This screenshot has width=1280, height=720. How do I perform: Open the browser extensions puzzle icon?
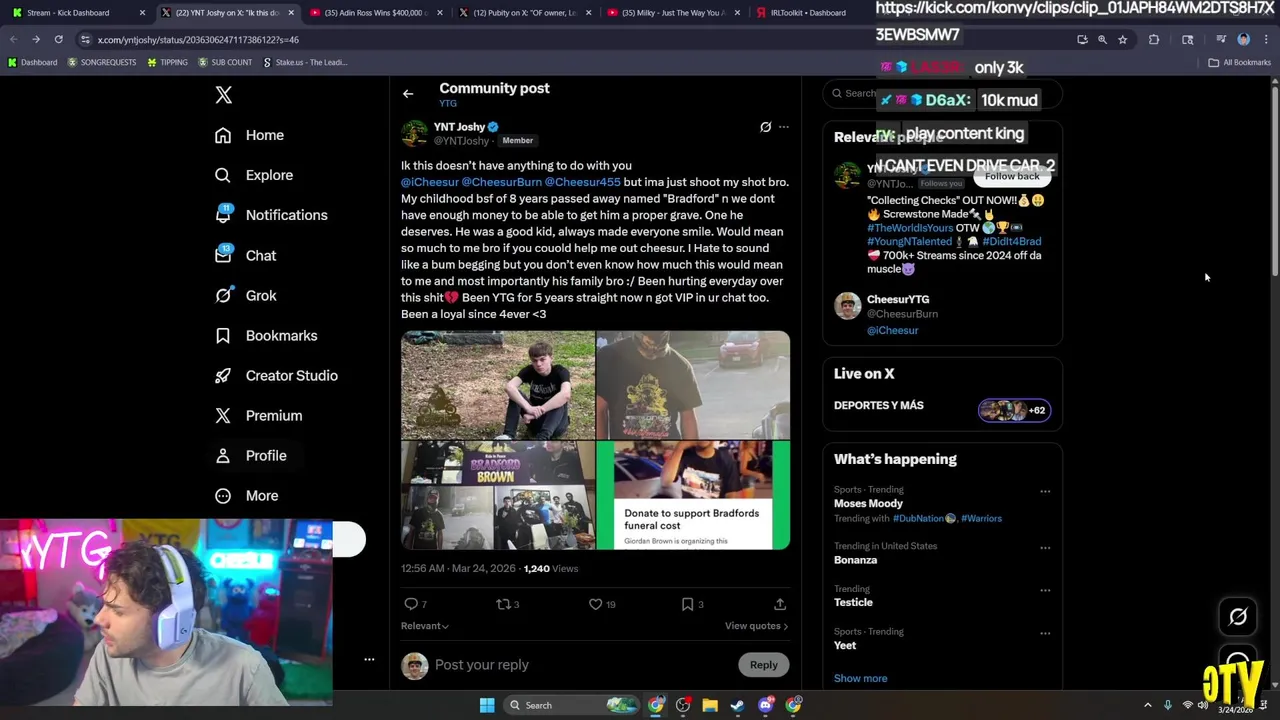(x=1154, y=39)
